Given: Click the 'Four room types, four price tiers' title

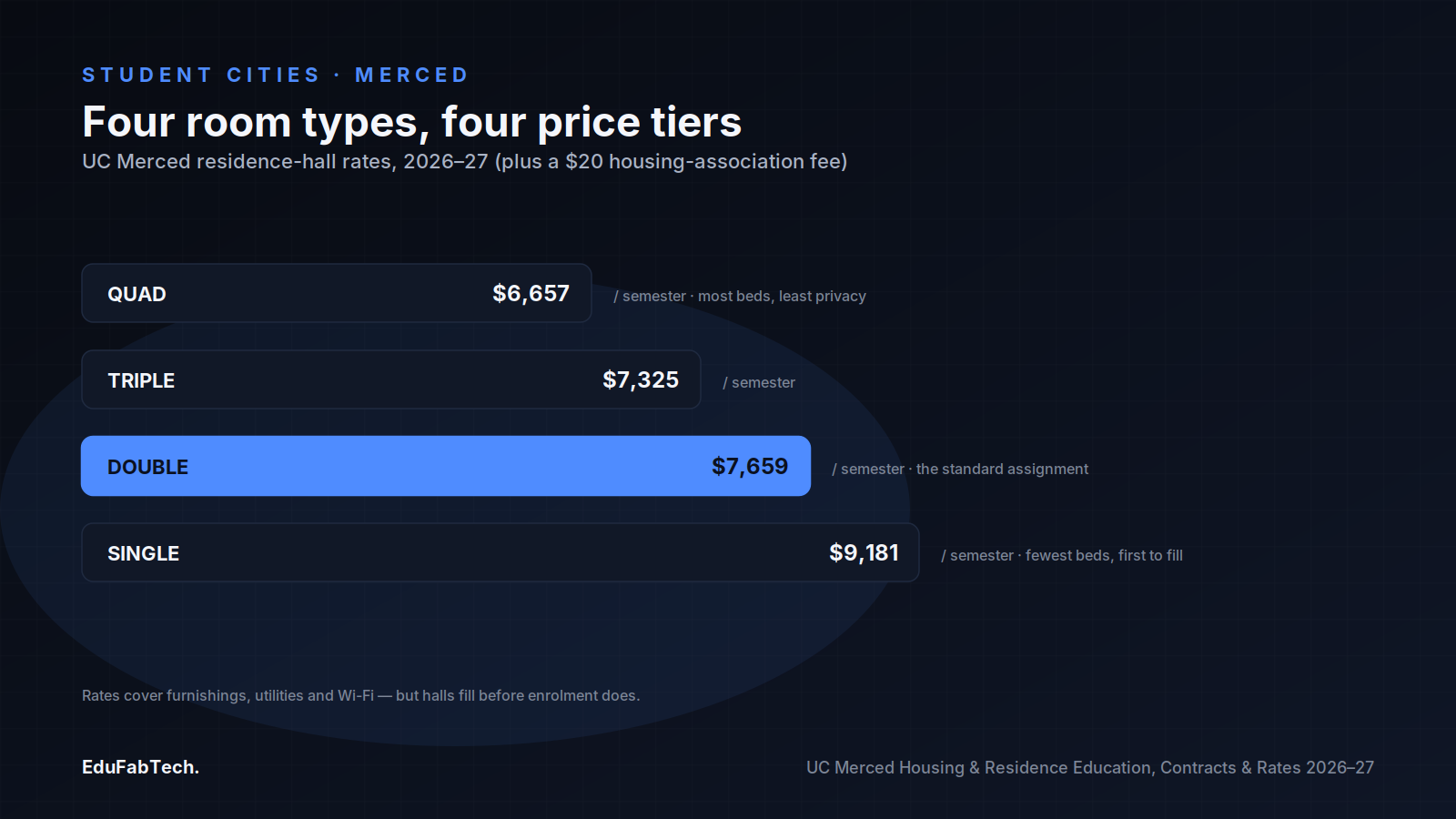Looking at the screenshot, I should click(x=412, y=122).
